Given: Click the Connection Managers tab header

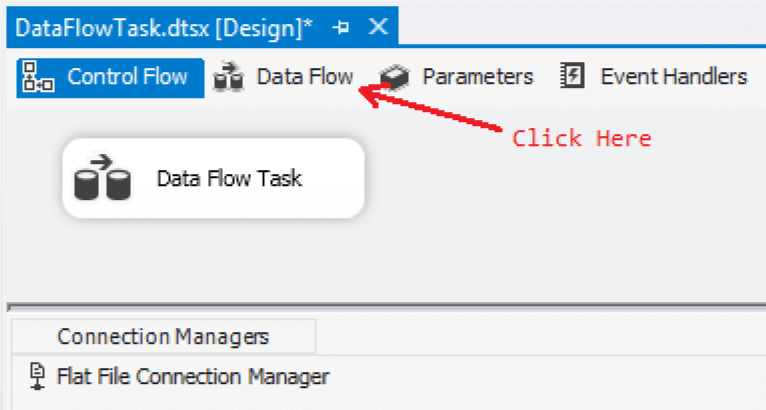Looking at the screenshot, I should (x=162, y=336).
